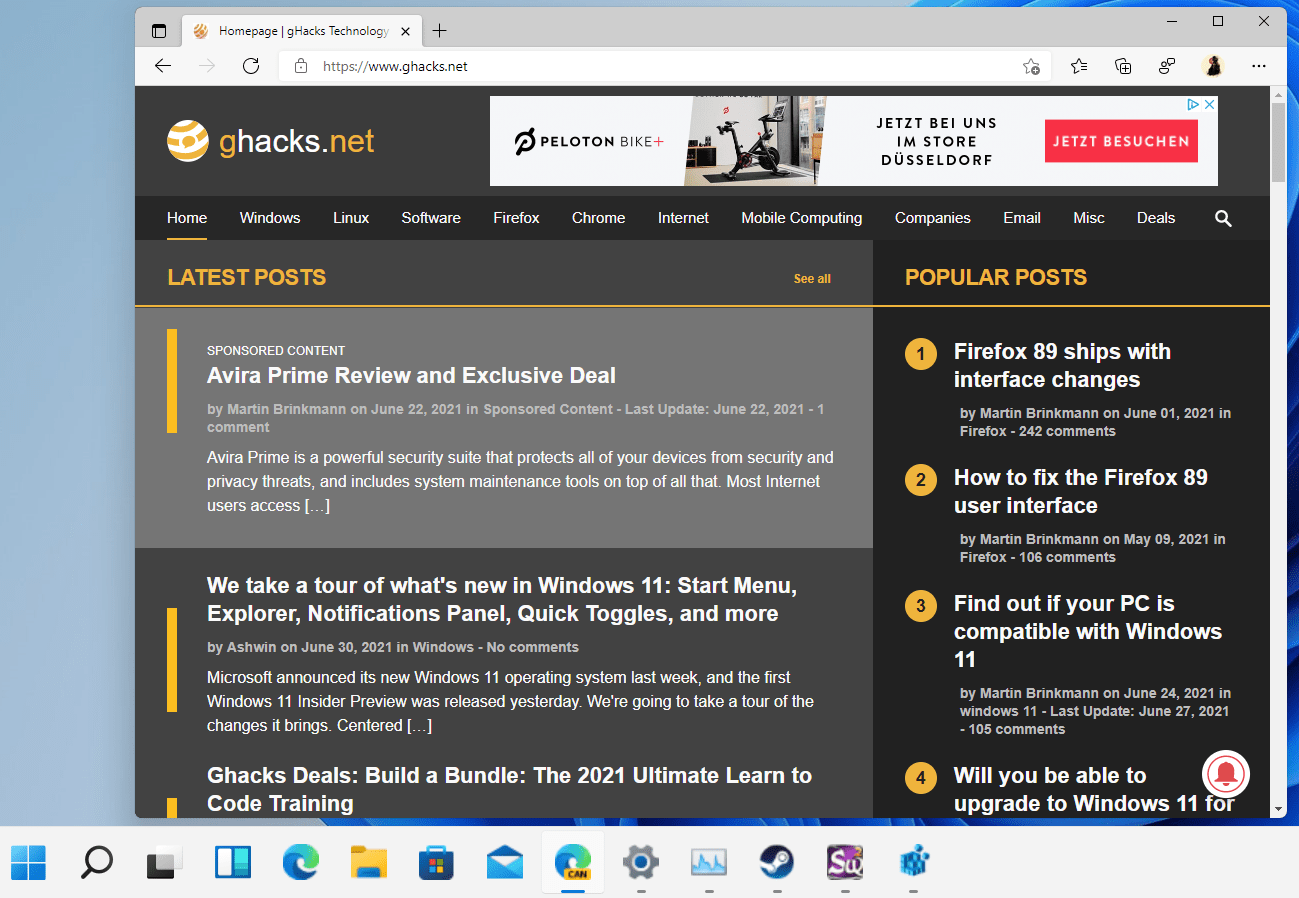Open the Firefox navigation category
Image resolution: width=1299 pixels, height=898 pixels.
[516, 218]
